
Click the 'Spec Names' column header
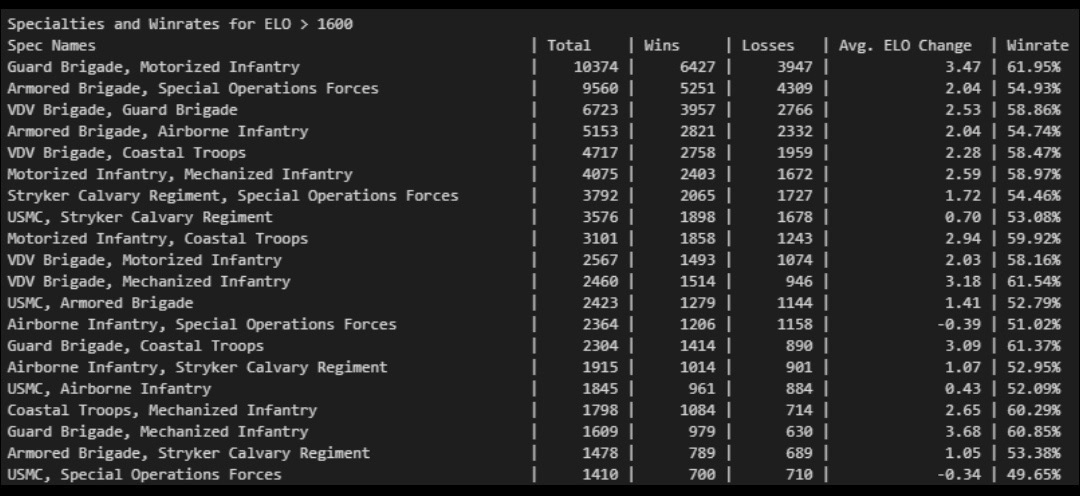point(52,45)
